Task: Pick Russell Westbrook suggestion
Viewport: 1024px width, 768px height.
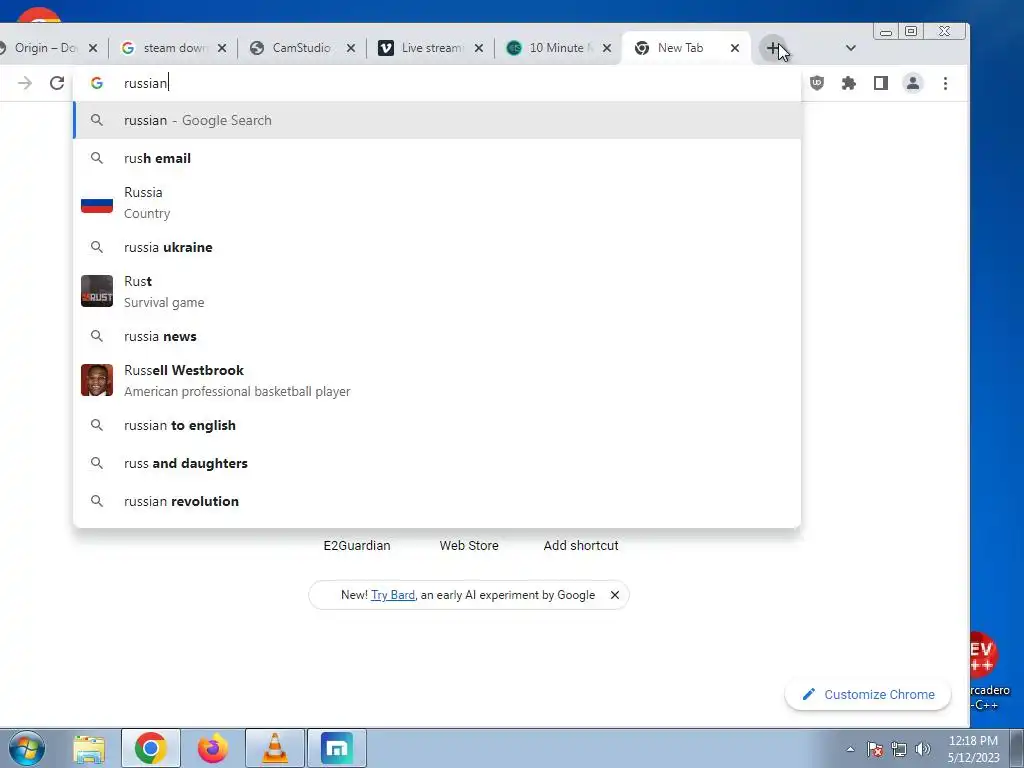Action: 437,380
